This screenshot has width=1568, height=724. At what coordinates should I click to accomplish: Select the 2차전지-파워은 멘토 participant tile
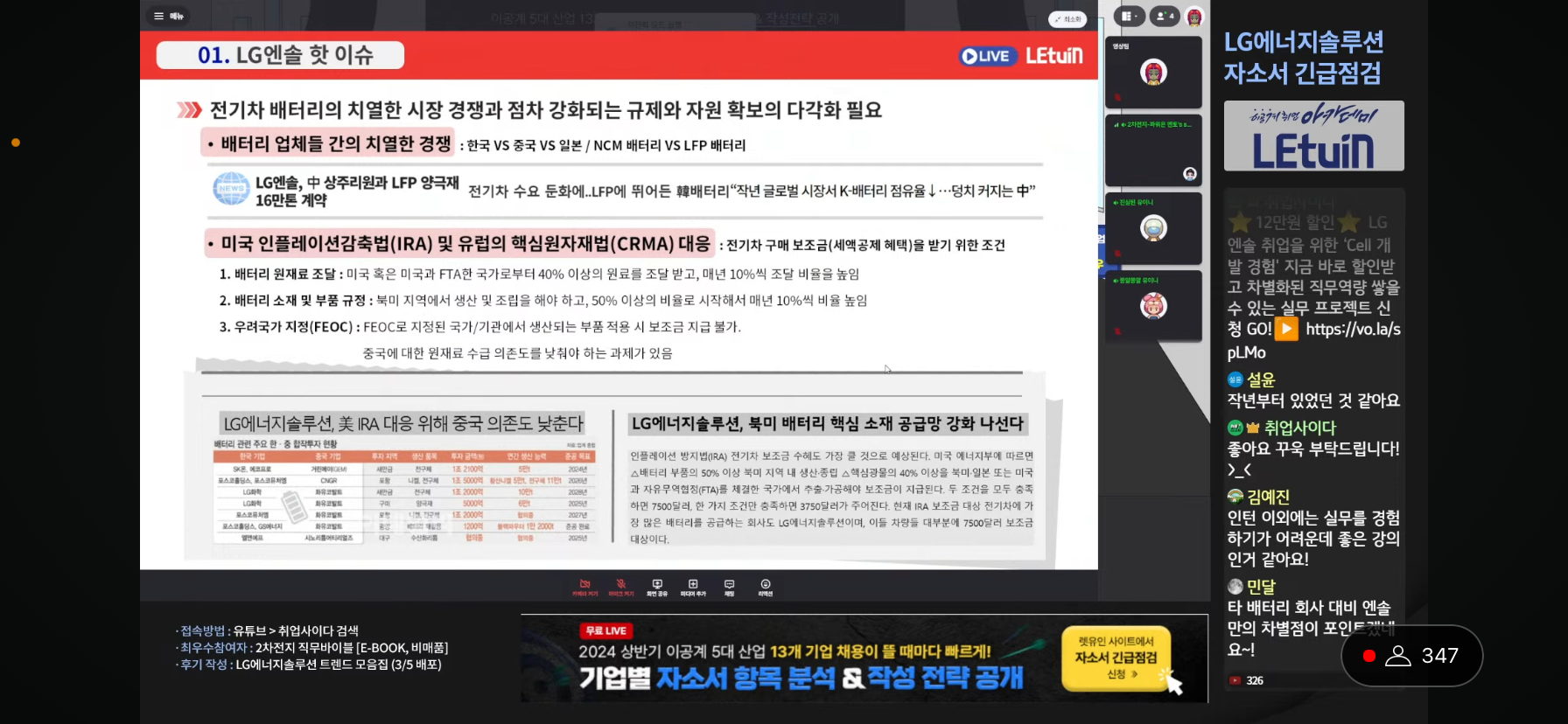pyautogui.click(x=1153, y=150)
